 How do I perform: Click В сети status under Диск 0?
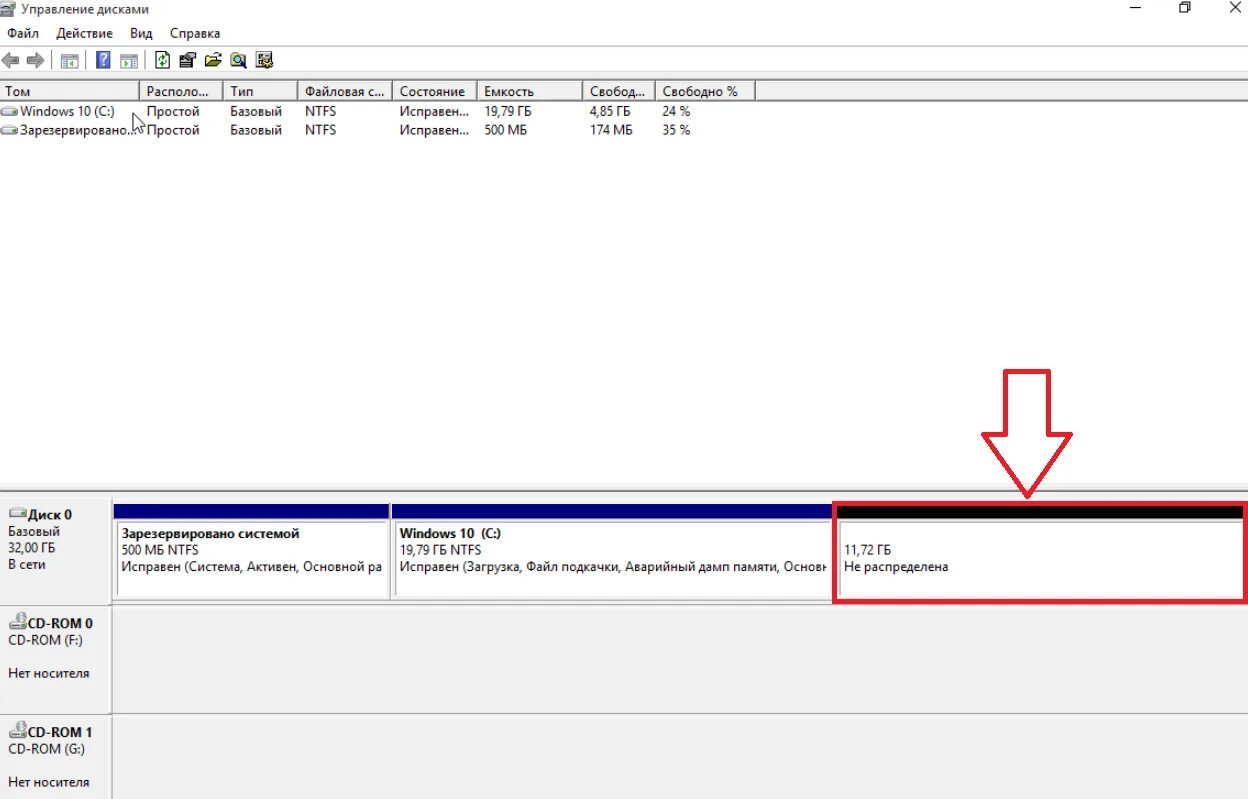pyautogui.click(x=27, y=565)
